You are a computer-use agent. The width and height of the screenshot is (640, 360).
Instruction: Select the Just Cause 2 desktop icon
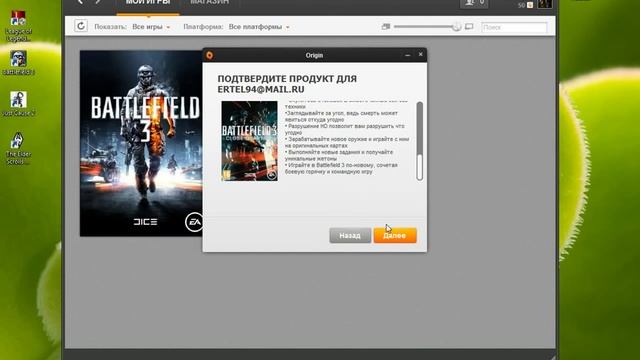(18, 104)
